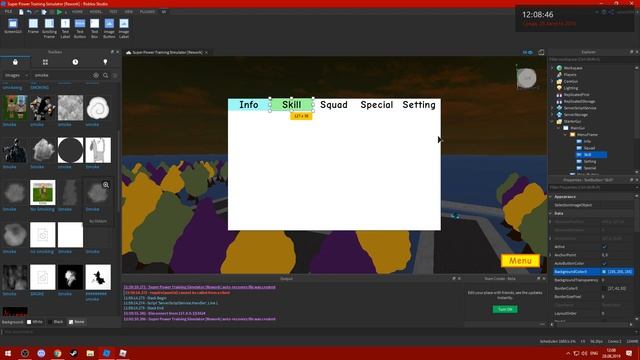
Task: Click the Squad button in menu frame
Action: click(334, 104)
